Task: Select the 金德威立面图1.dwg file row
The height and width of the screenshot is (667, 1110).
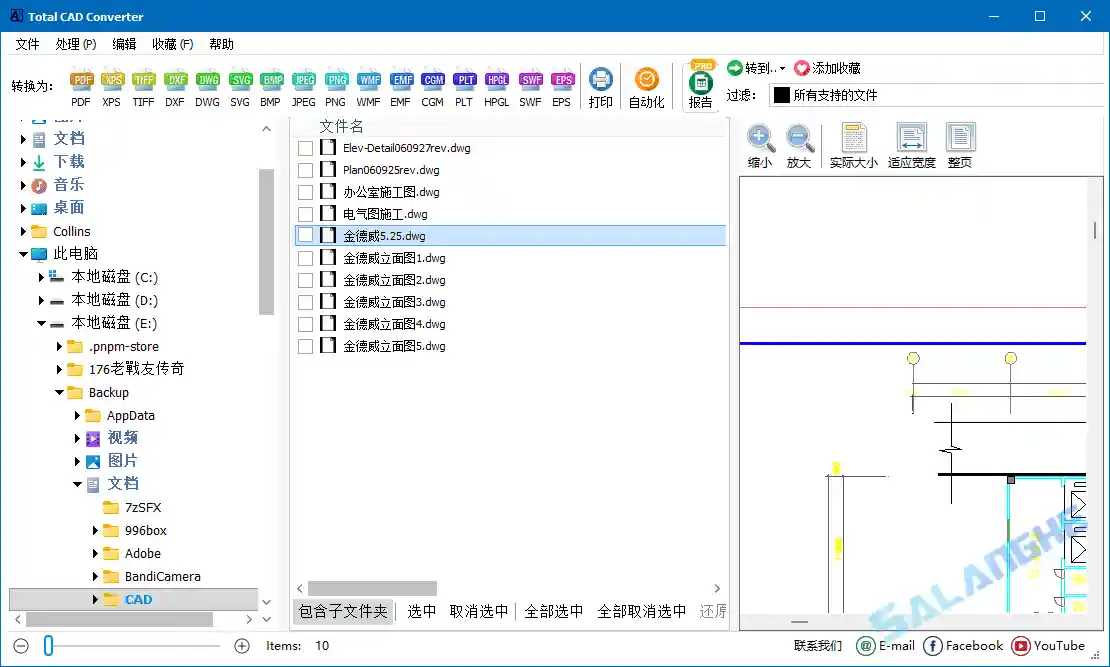Action: point(395,257)
